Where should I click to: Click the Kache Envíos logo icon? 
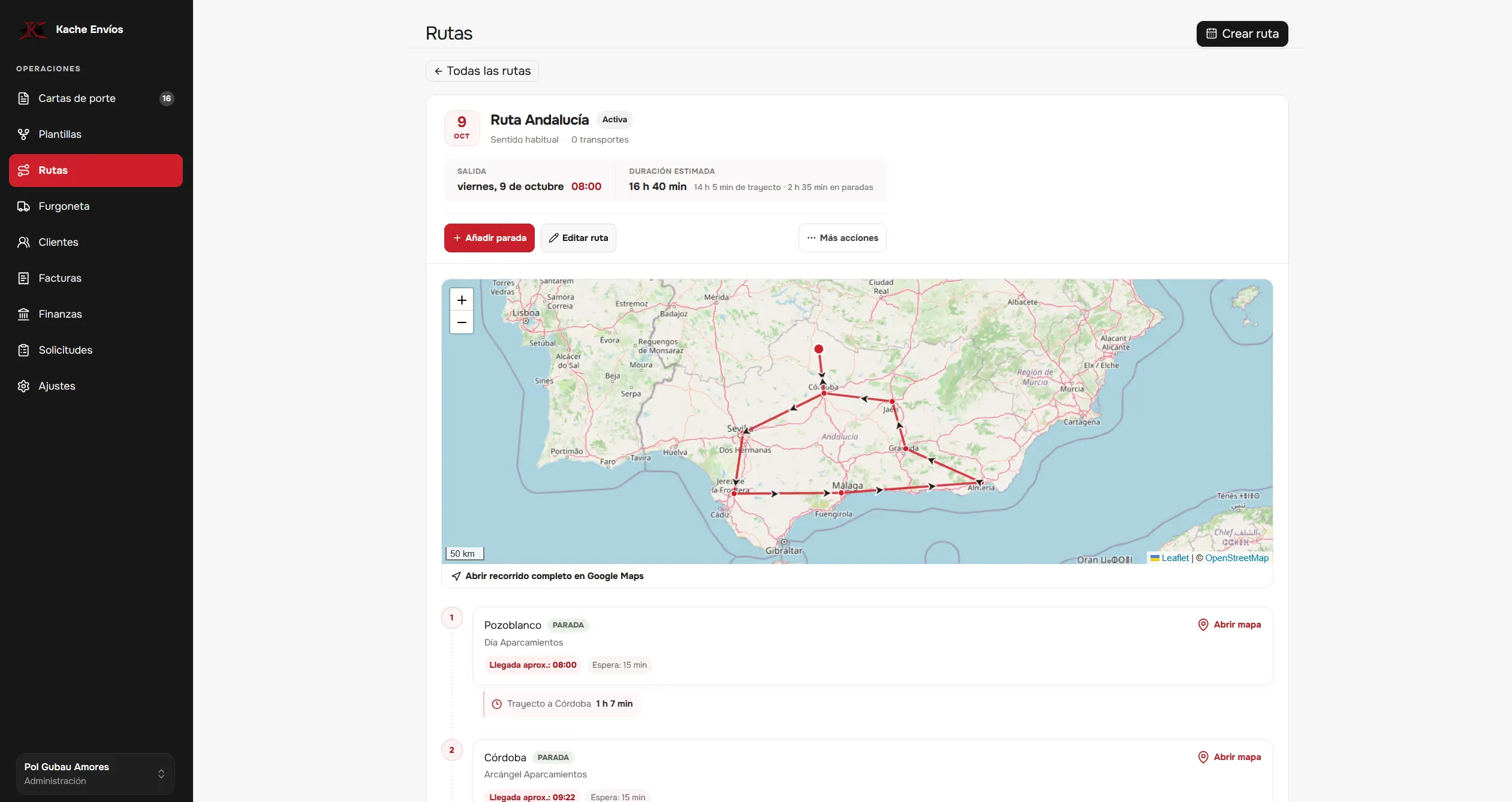coord(33,29)
